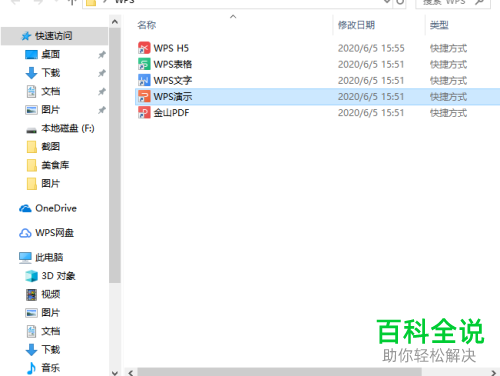Click the horizontal scrollbar right arrow
The height and width of the screenshot is (376, 500).
[494, 372]
